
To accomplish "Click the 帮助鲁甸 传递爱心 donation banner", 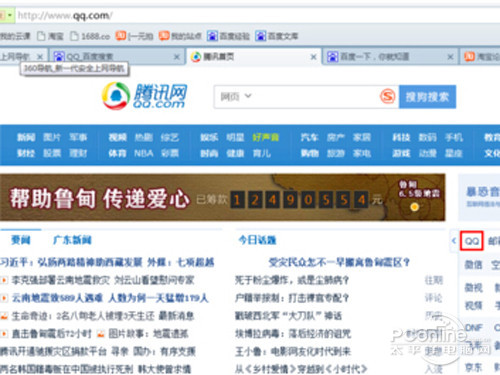I will click(222, 197).
